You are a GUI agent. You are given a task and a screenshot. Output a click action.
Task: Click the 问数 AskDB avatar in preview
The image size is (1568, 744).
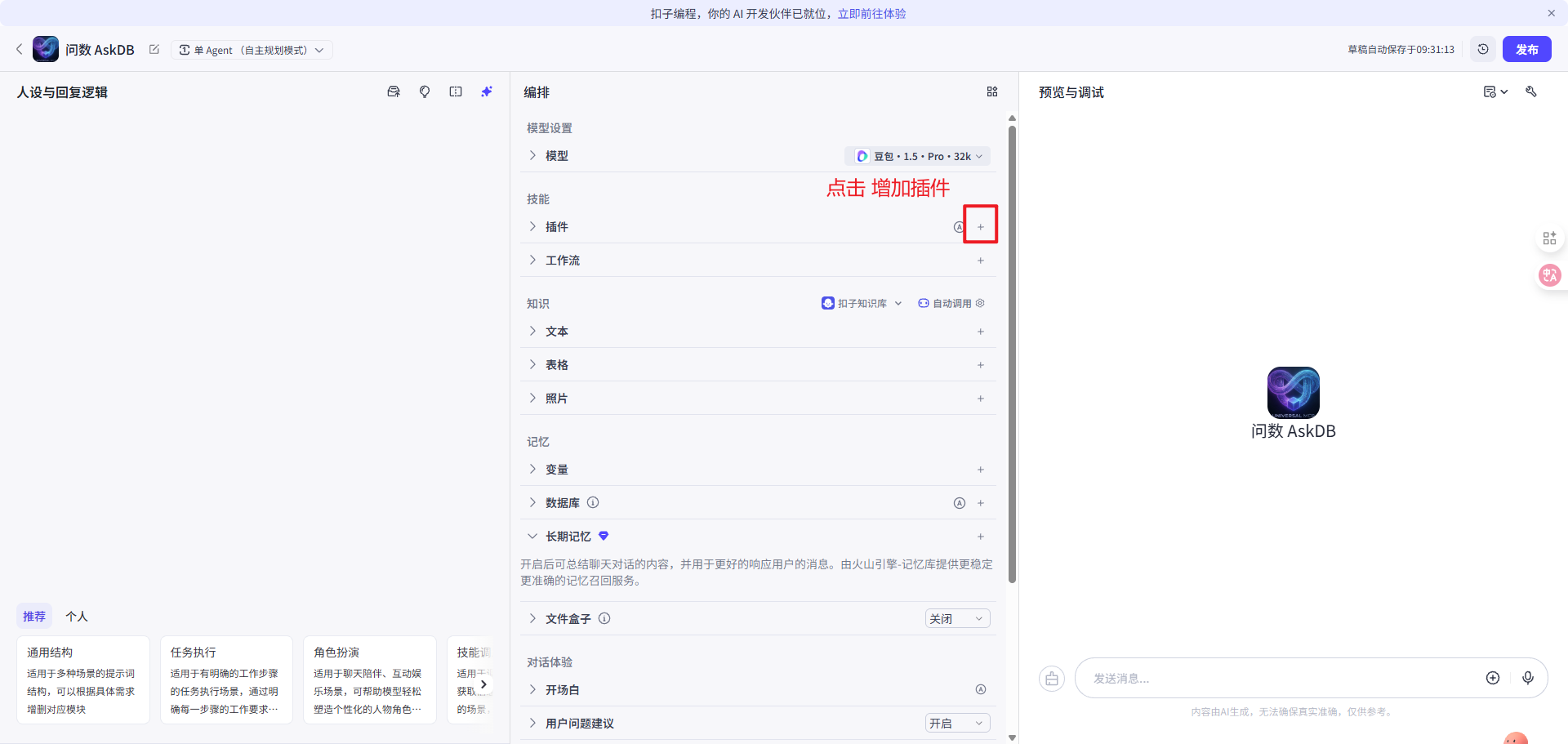pos(1293,393)
